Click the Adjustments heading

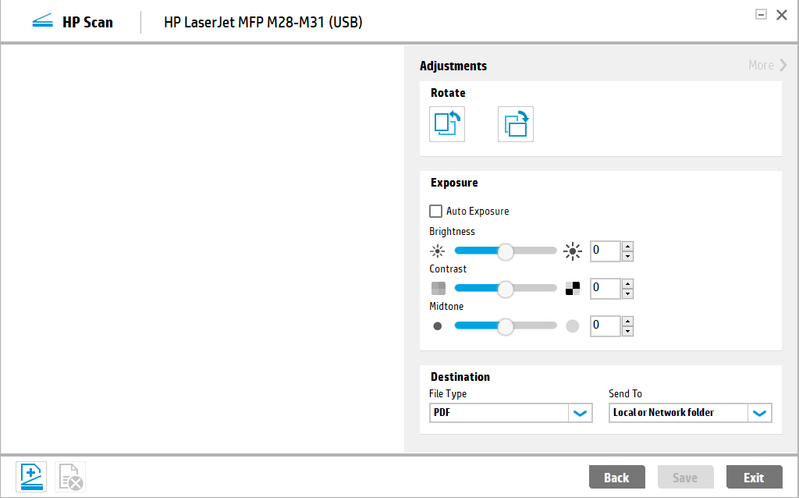(x=453, y=66)
